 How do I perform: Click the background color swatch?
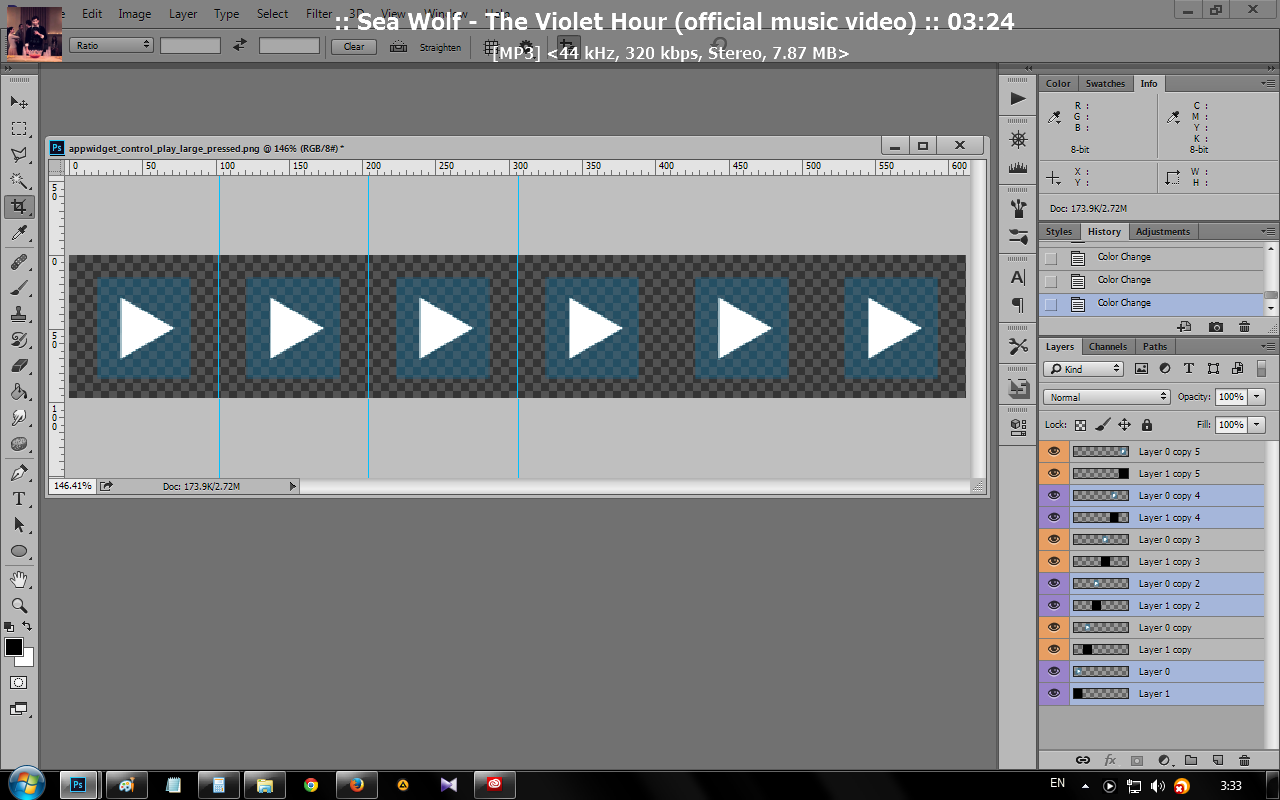click(x=27, y=659)
